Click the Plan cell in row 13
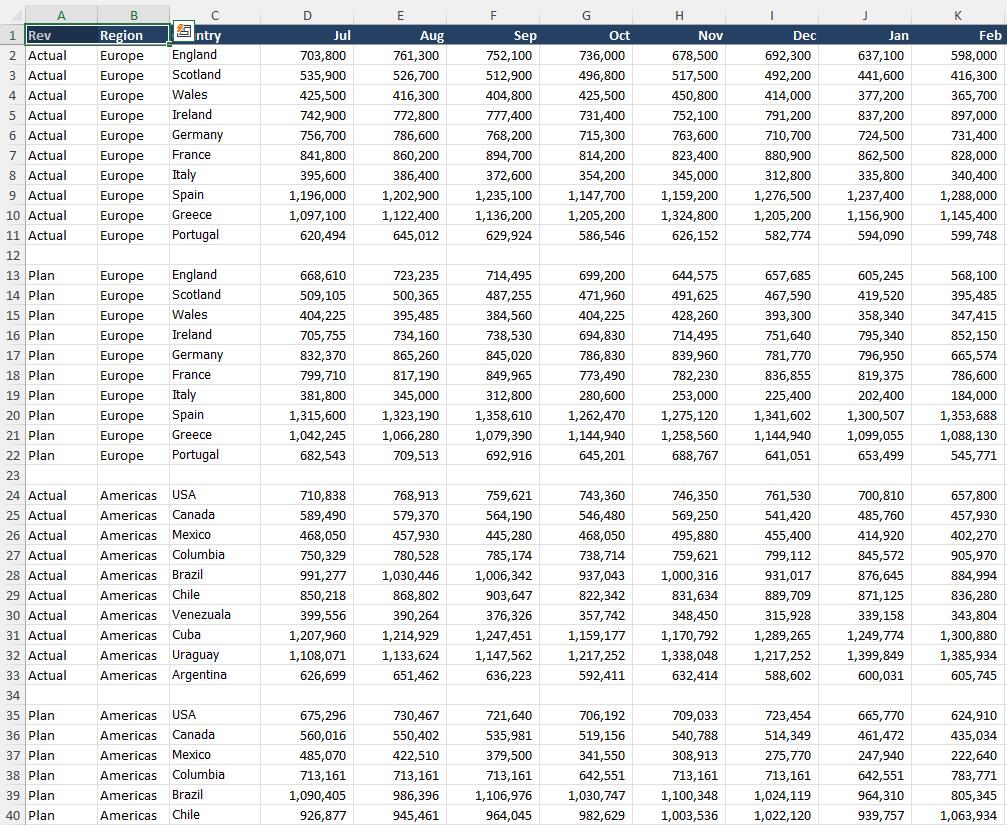Image resolution: width=1007 pixels, height=825 pixels. pos(62,275)
